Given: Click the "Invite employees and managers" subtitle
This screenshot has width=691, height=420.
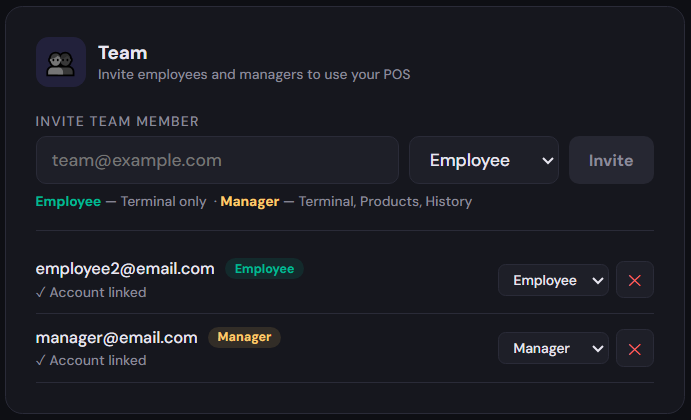Looking at the screenshot, I should pyautogui.click(x=254, y=74).
